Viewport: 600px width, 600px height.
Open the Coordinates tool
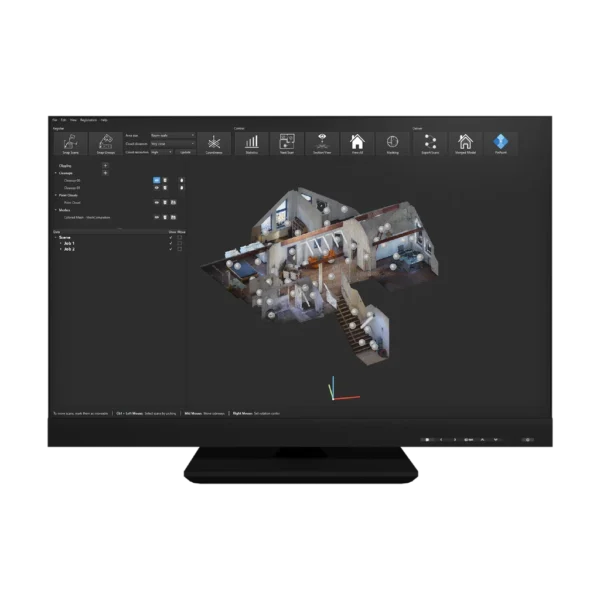[x=214, y=143]
